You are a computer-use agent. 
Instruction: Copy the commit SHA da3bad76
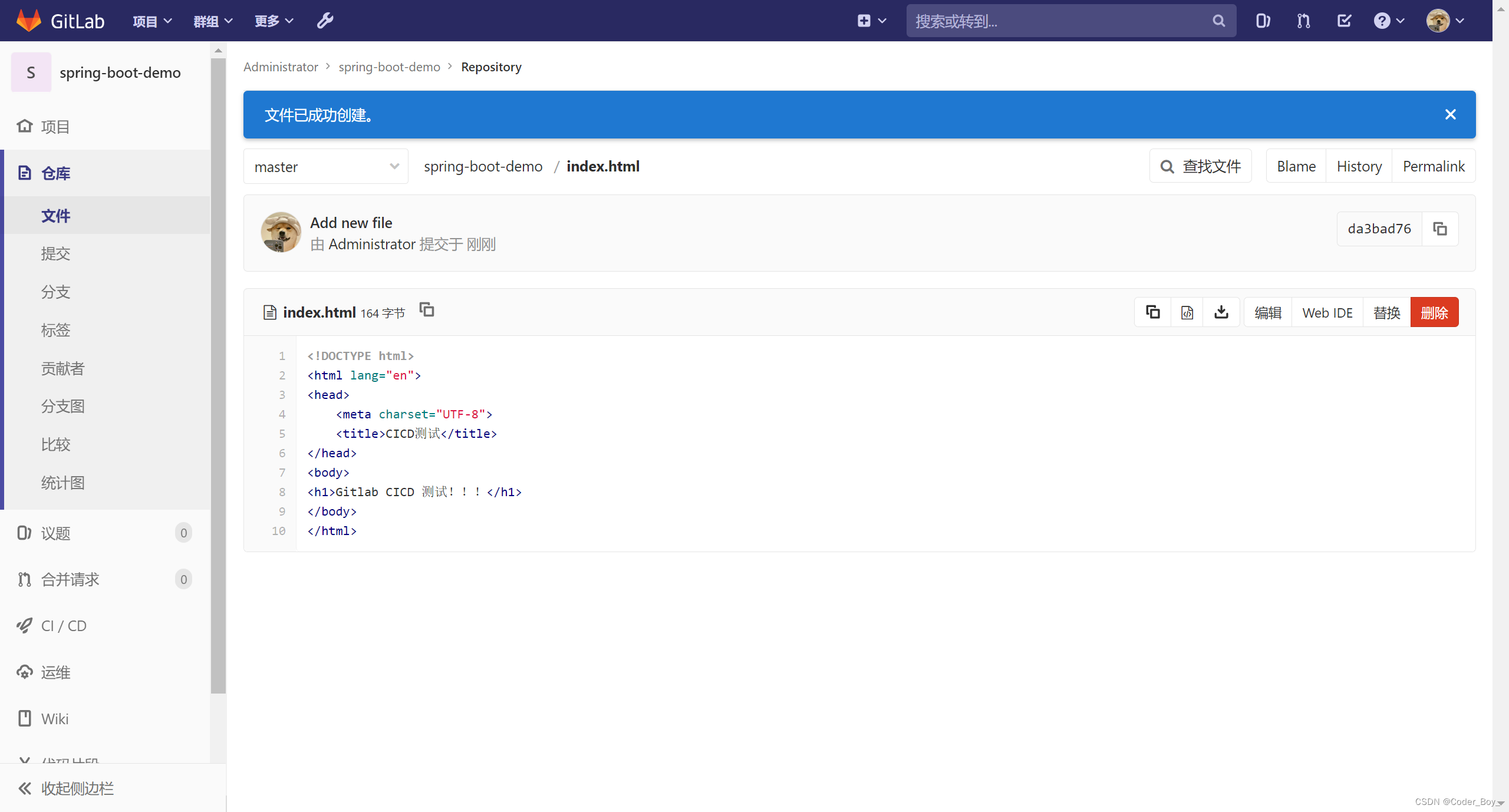[1440, 229]
